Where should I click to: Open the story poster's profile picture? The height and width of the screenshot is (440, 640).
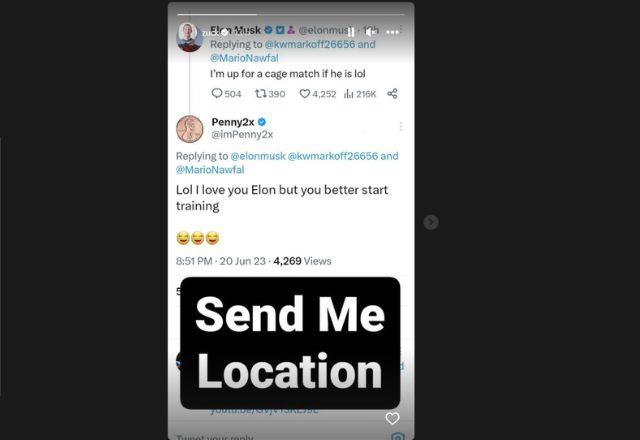coord(188,36)
